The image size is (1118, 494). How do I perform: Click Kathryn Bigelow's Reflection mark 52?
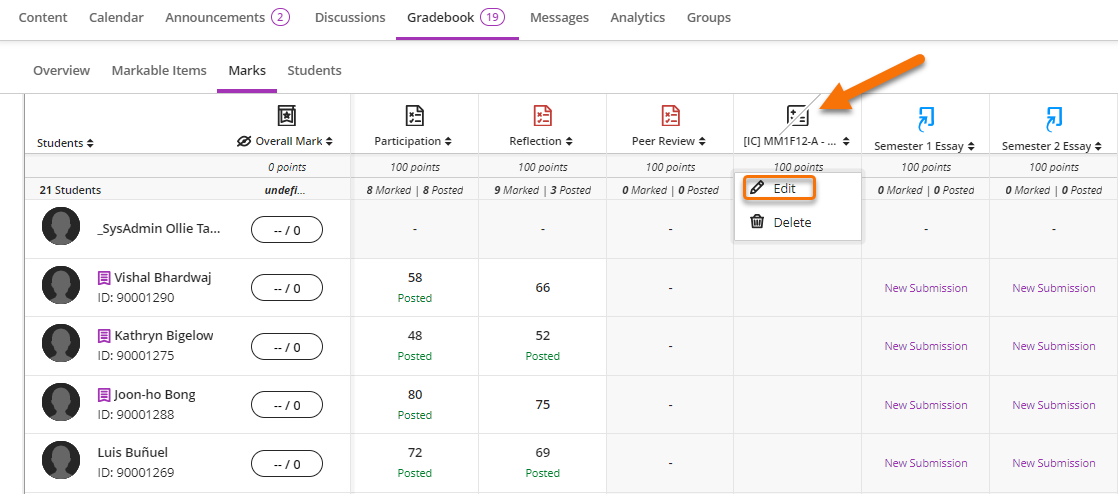point(543,336)
